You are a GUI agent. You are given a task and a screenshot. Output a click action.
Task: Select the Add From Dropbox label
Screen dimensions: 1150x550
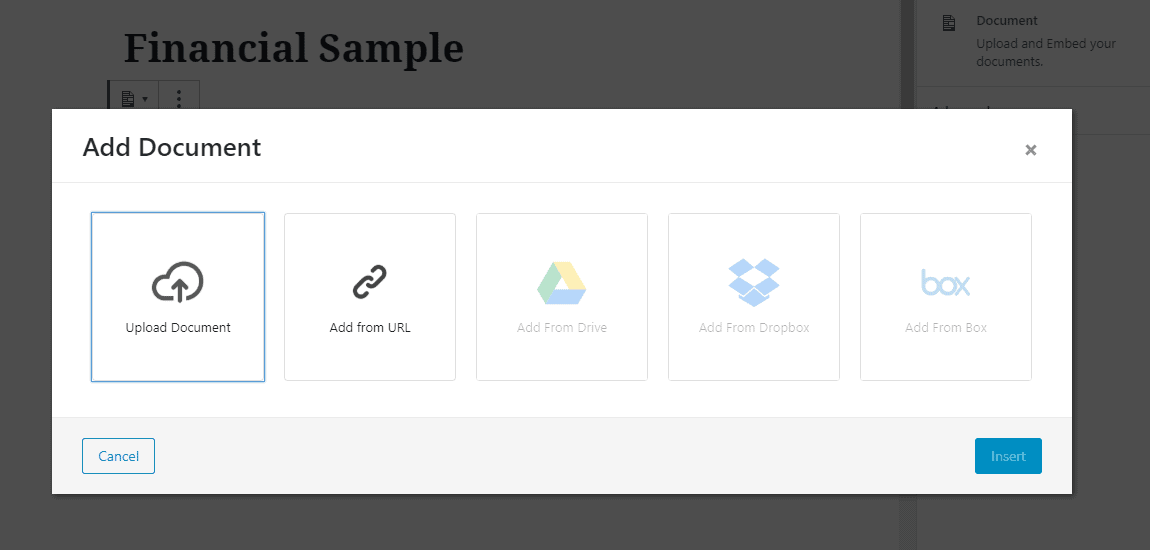[x=754, y=328]
